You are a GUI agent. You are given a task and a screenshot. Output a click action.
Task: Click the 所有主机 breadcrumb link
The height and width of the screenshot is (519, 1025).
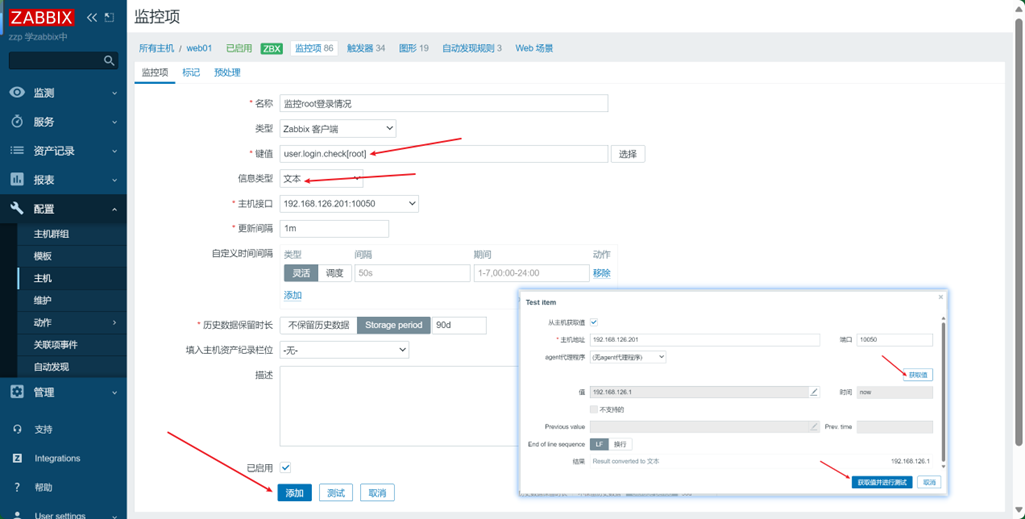pos(156,48)
